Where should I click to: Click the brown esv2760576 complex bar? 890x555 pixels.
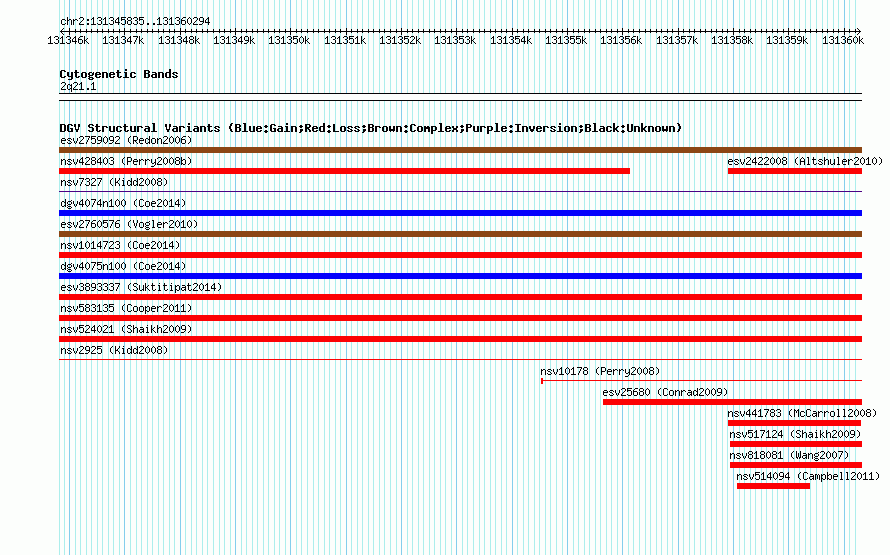(460, 234)
